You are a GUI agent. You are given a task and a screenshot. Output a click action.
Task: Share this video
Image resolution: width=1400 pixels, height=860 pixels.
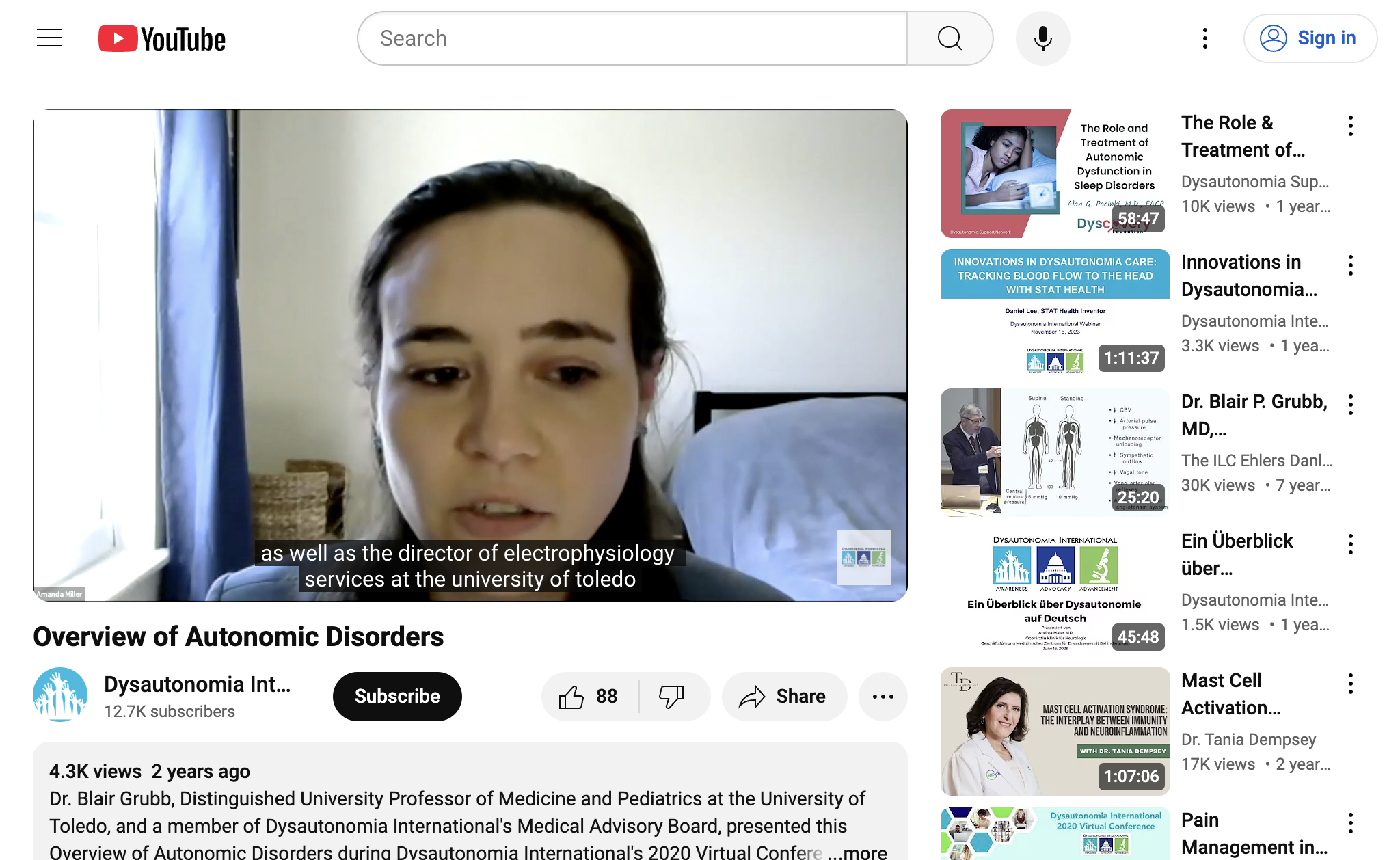[784, 697]
